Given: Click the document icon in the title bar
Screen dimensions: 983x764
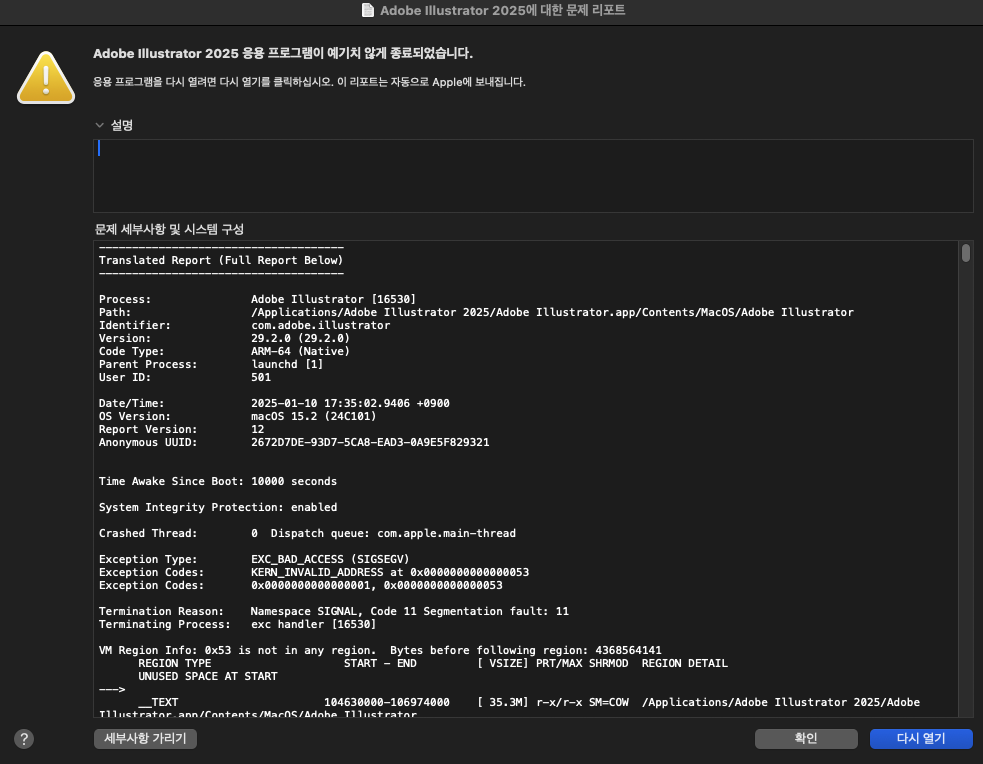Looking at the screenshot, I should (367, 10).
